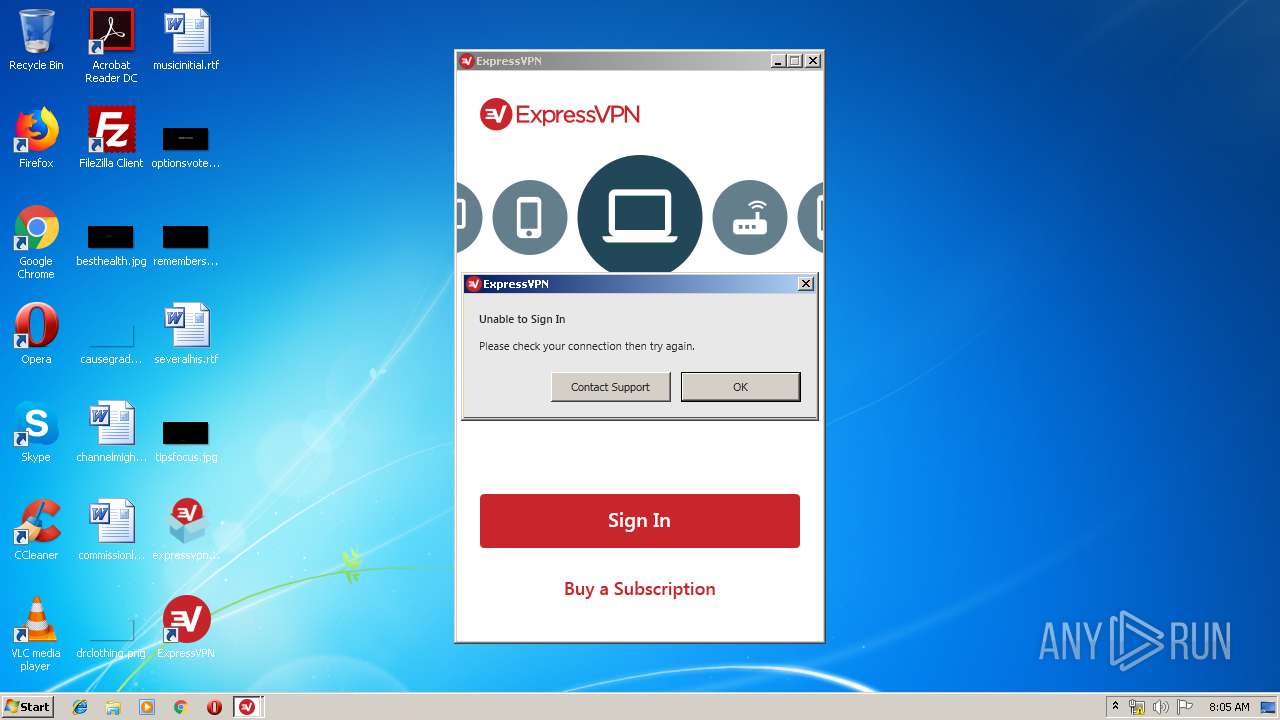Select the remembers file icon

[186, 245]
